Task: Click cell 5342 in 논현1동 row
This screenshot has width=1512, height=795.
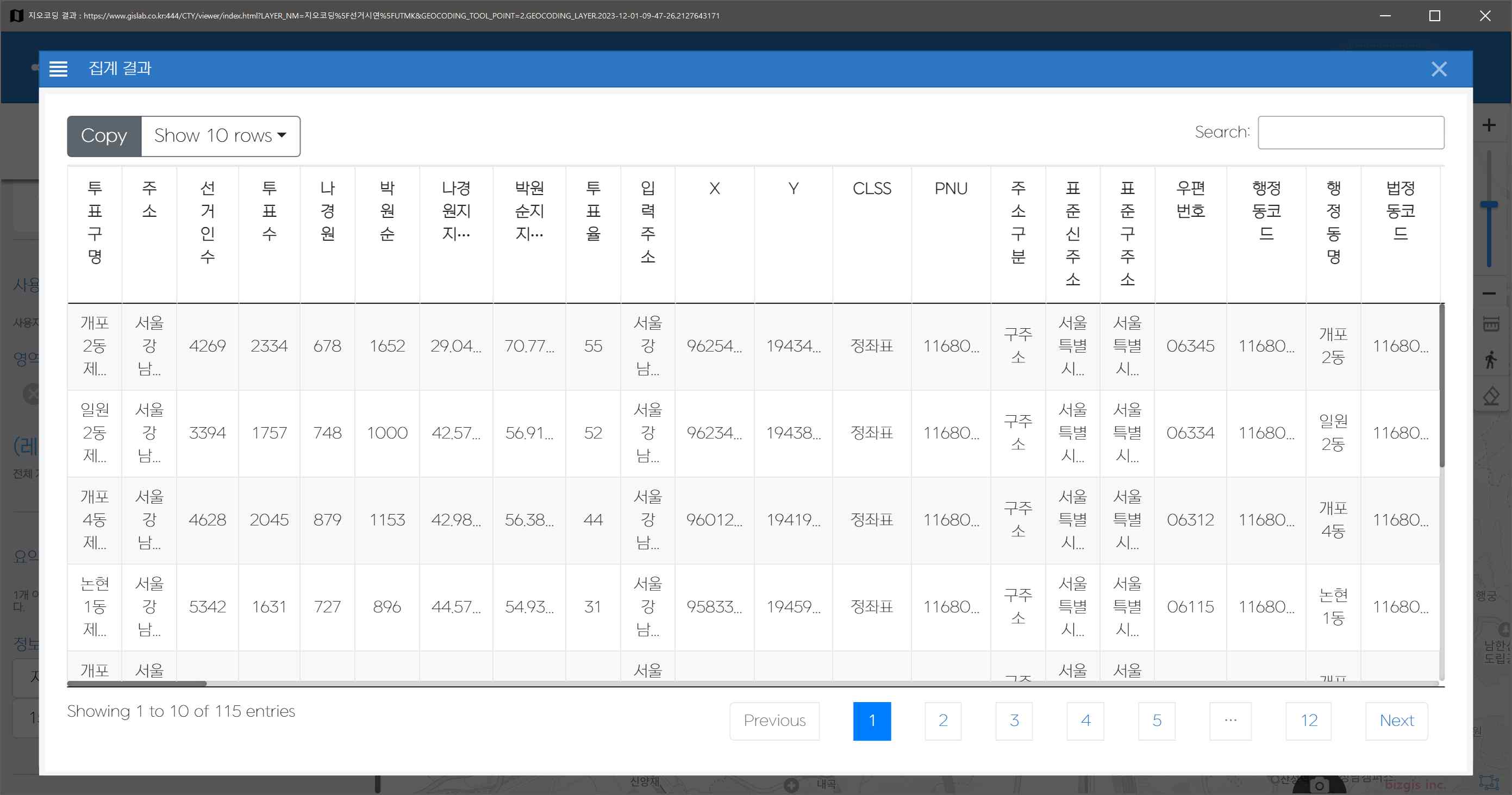Action: click(x=207, y=606)
